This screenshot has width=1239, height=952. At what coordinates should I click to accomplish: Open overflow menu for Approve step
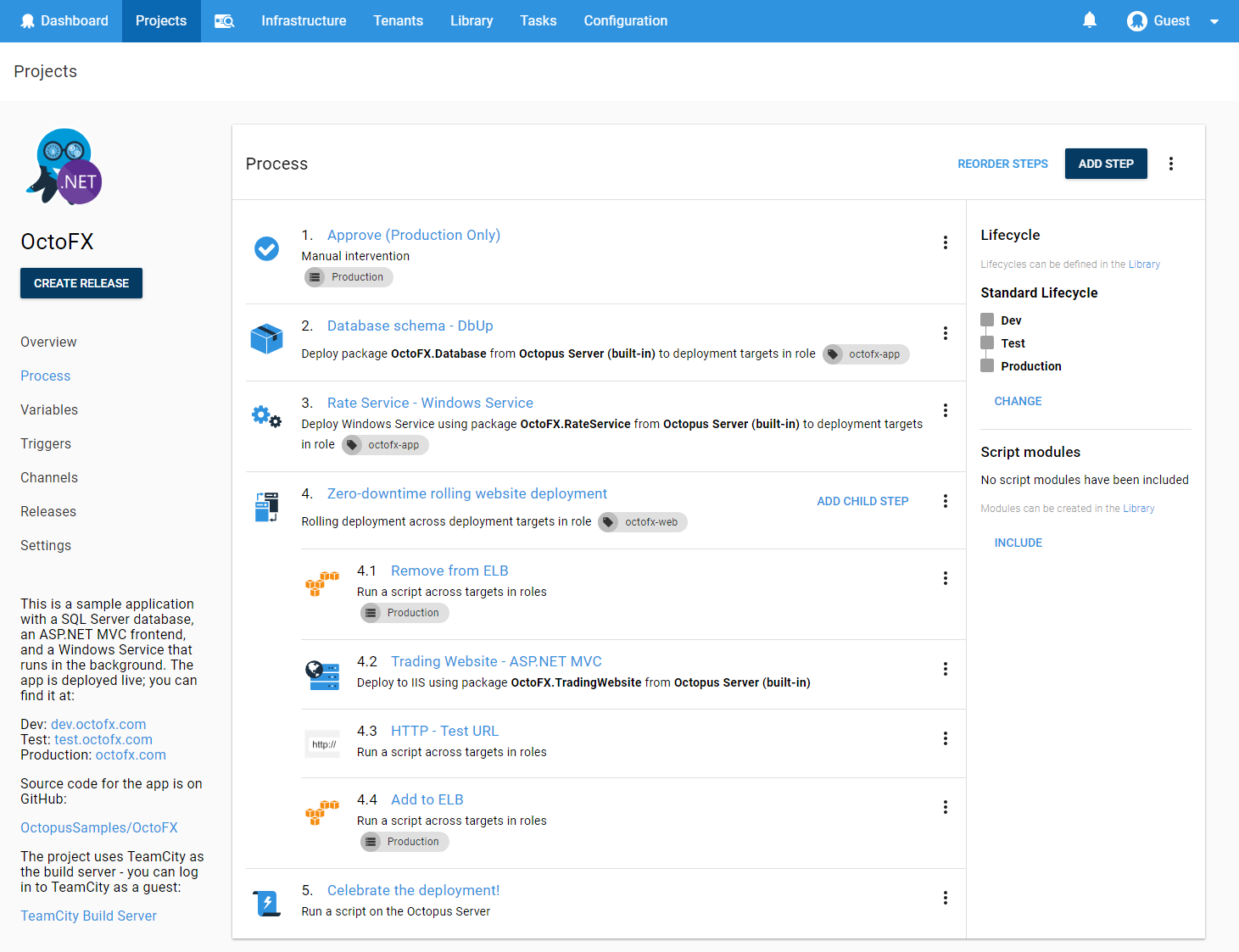click(x=945, y=242)
